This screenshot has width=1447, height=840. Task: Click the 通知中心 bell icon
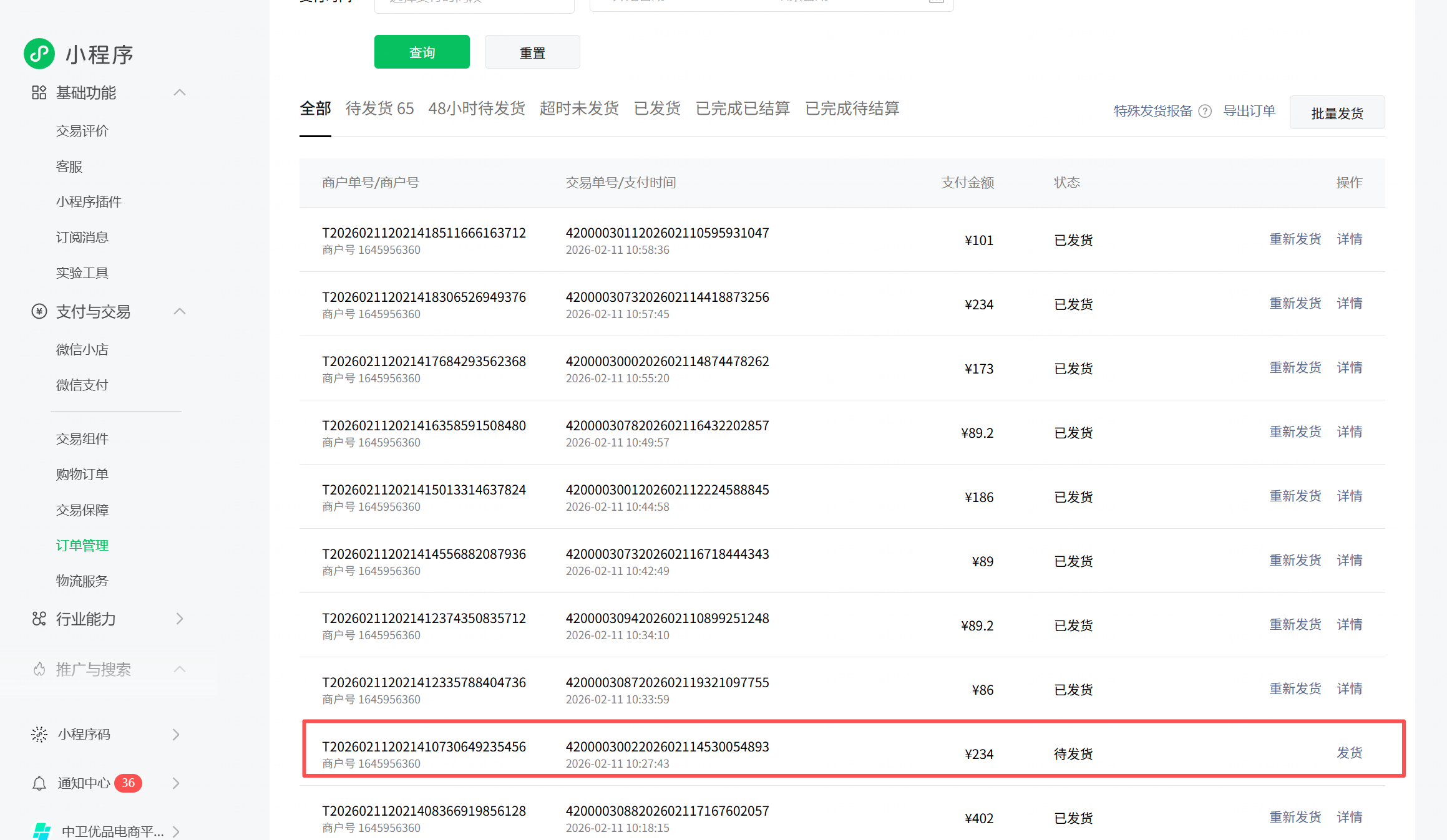tap(39, 783)
